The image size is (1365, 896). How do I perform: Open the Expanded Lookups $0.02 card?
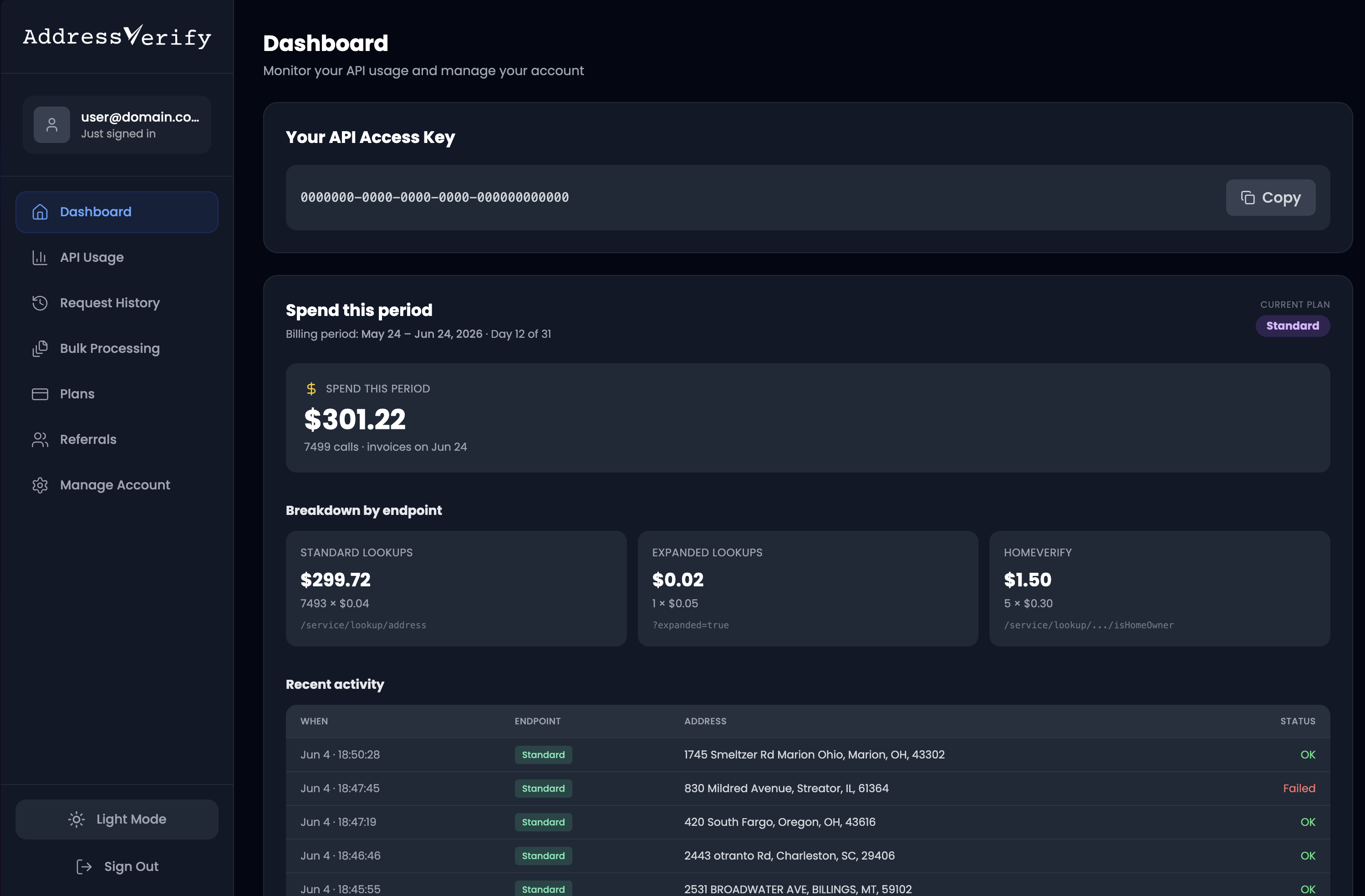coord(808,589)
